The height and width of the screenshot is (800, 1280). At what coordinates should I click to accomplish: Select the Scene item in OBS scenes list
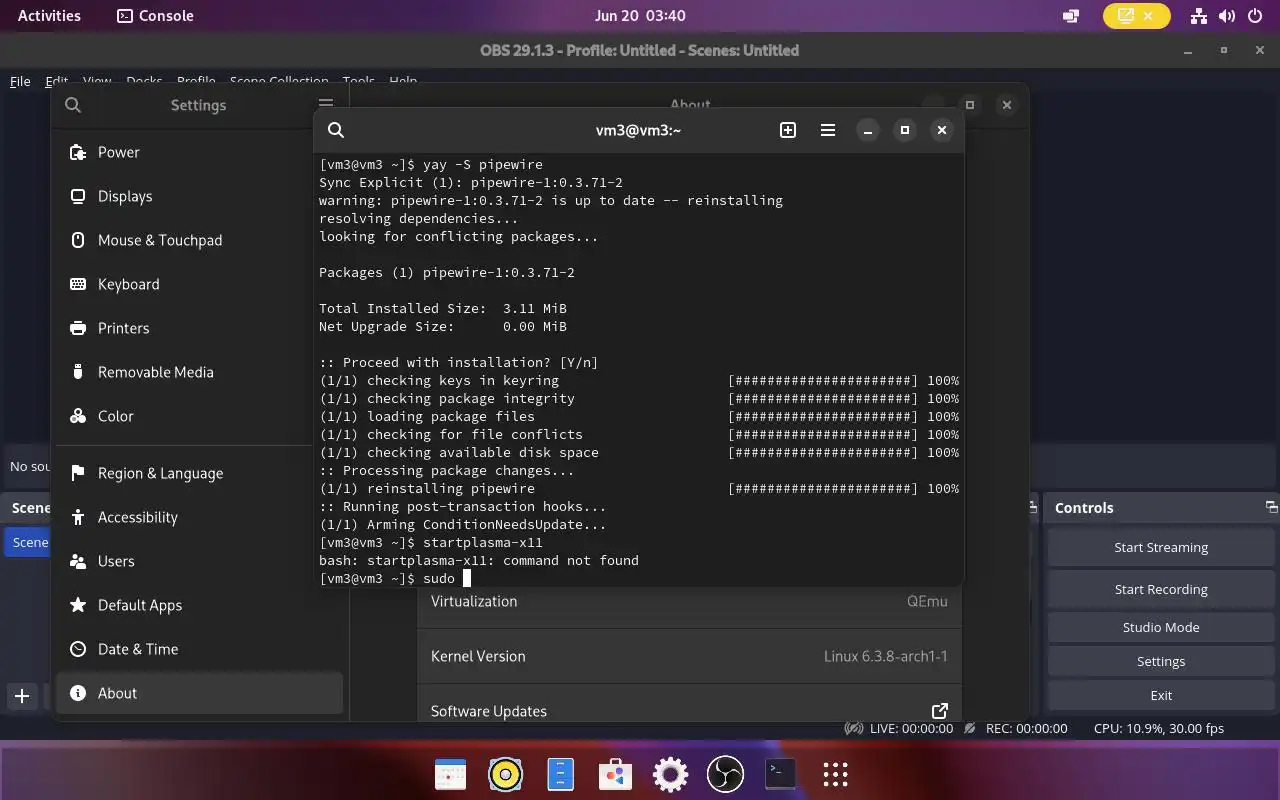tap(29, 542)
